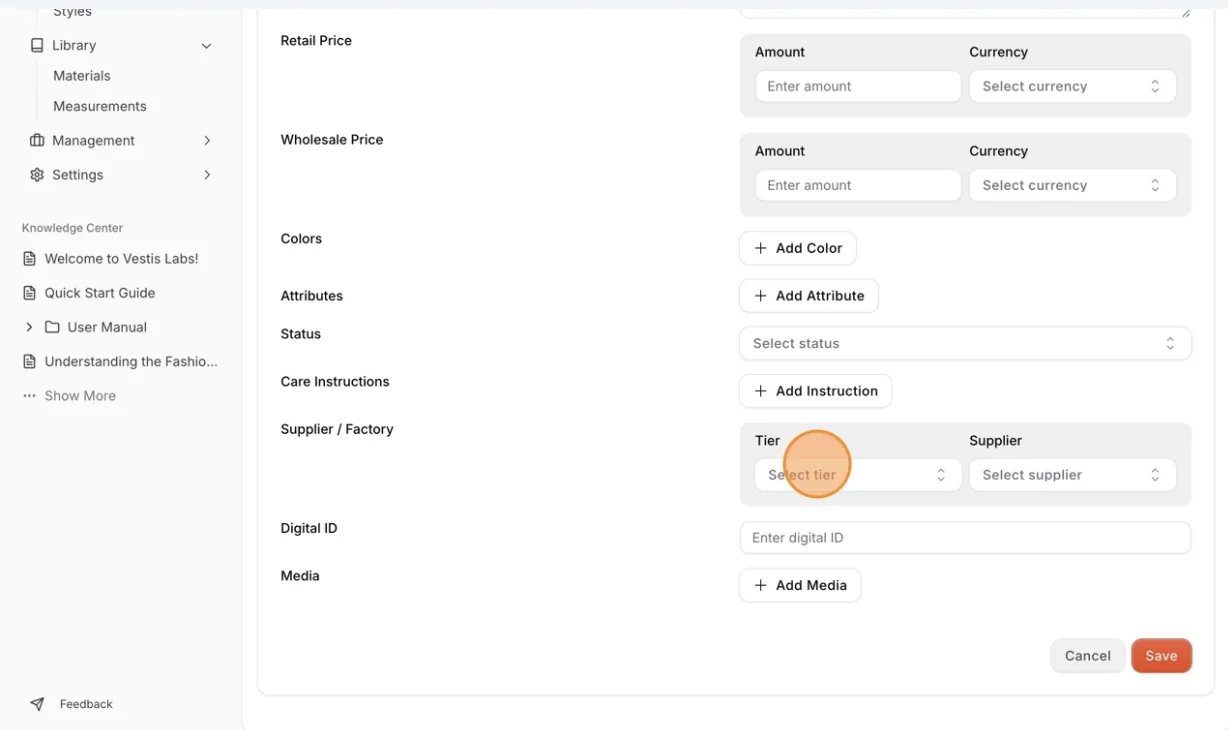Click the User Manual folder icon

(52, 327)
